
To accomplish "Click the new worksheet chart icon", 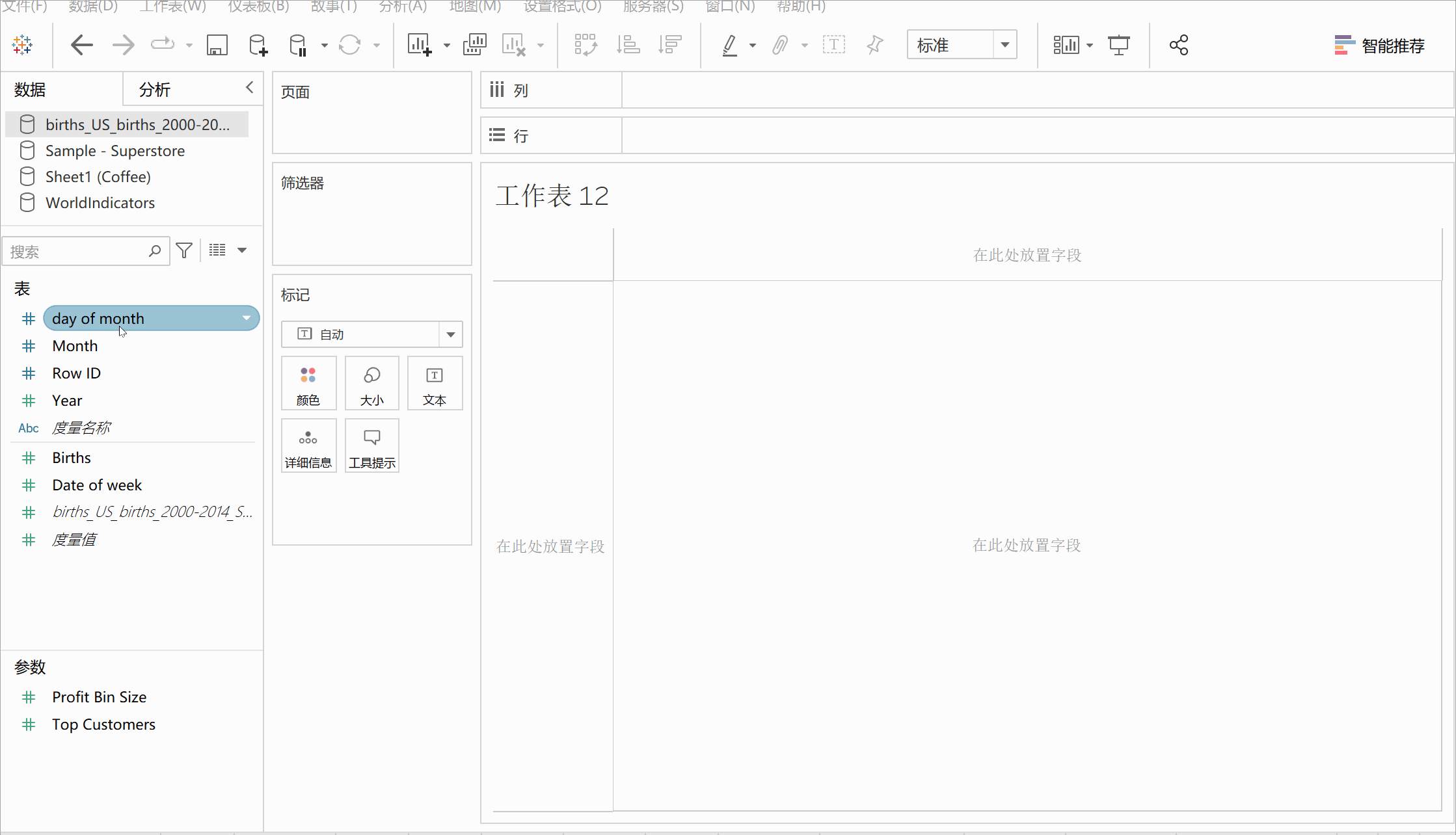I will 419,46.
